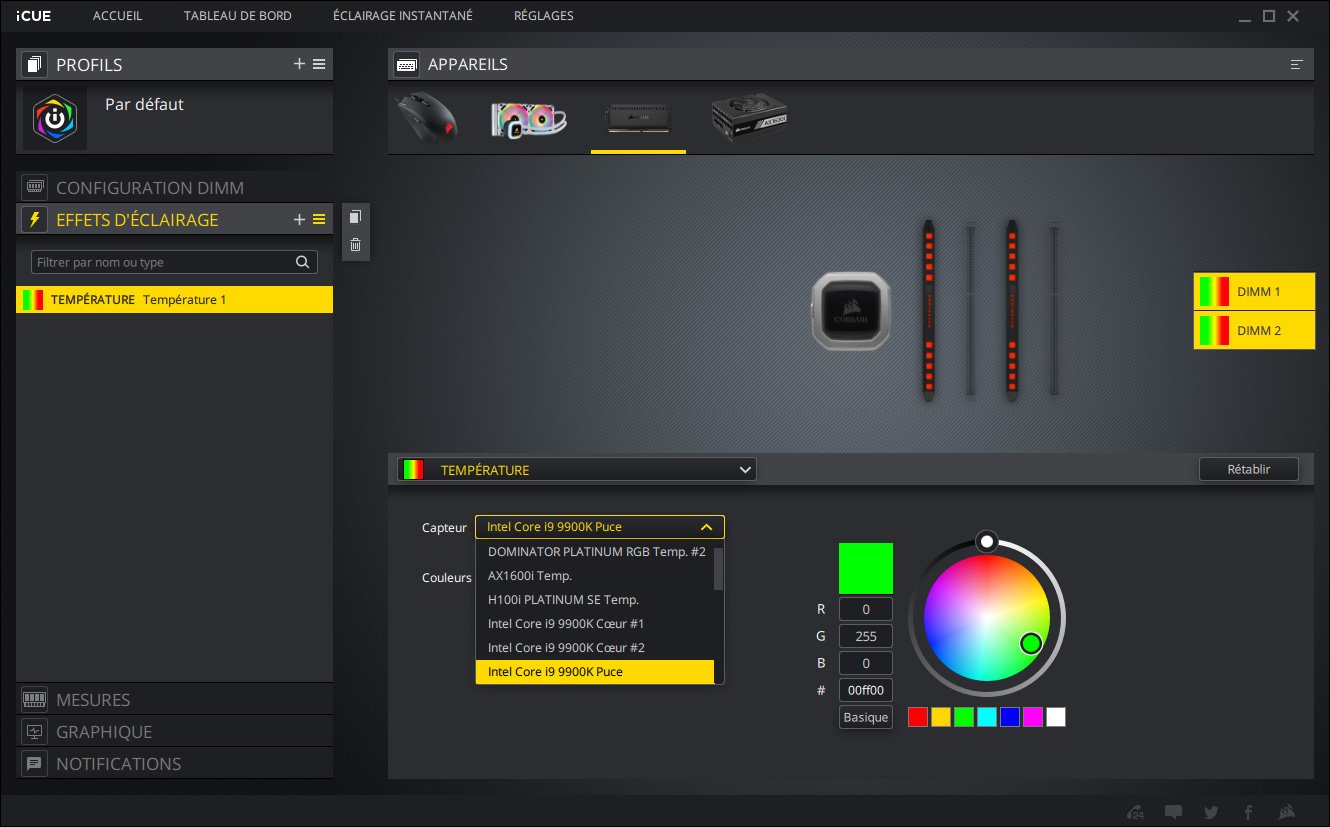This screenshot has width=1330, height=827.
Task: Select the H100i liquid cooler device
Action: pyautogui.click(x=529, y=119)
